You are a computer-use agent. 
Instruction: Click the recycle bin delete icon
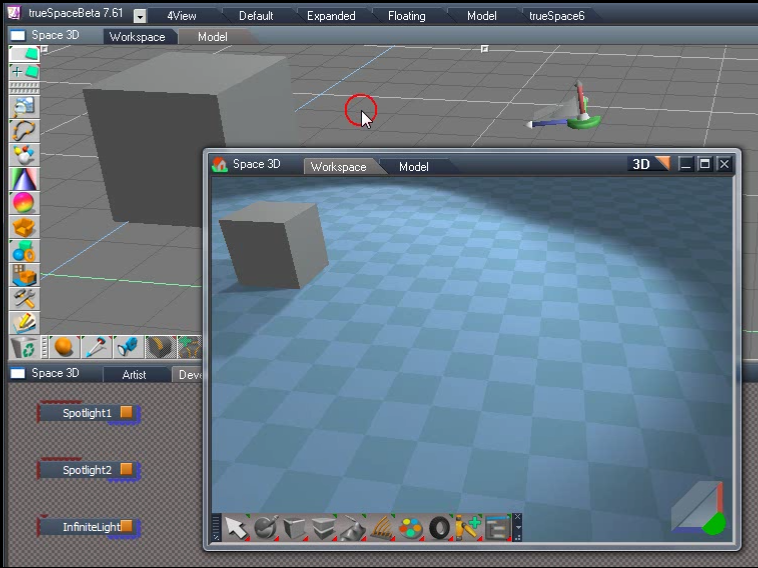24,347
